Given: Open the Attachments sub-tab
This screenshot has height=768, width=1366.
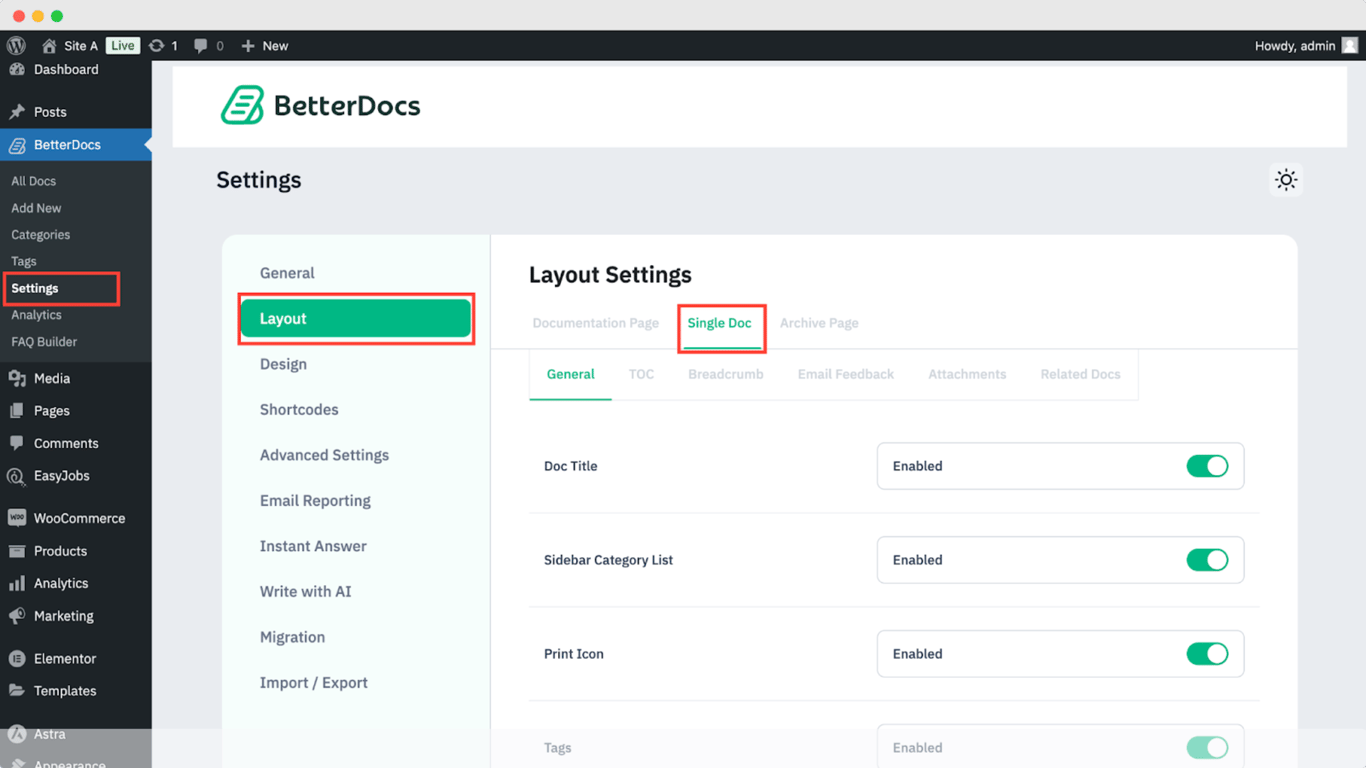Looking at the screenshot, I should click(x=967, y=374).
